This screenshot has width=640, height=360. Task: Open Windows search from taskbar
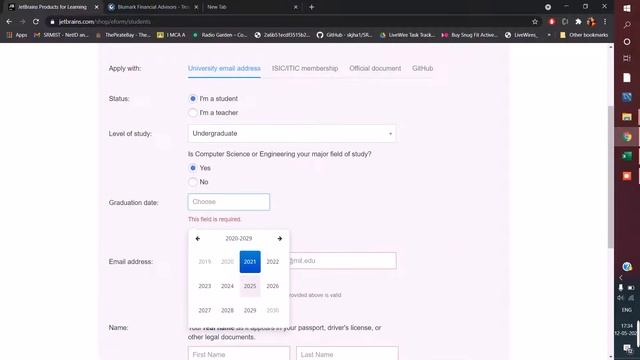[x=627, y=25]
